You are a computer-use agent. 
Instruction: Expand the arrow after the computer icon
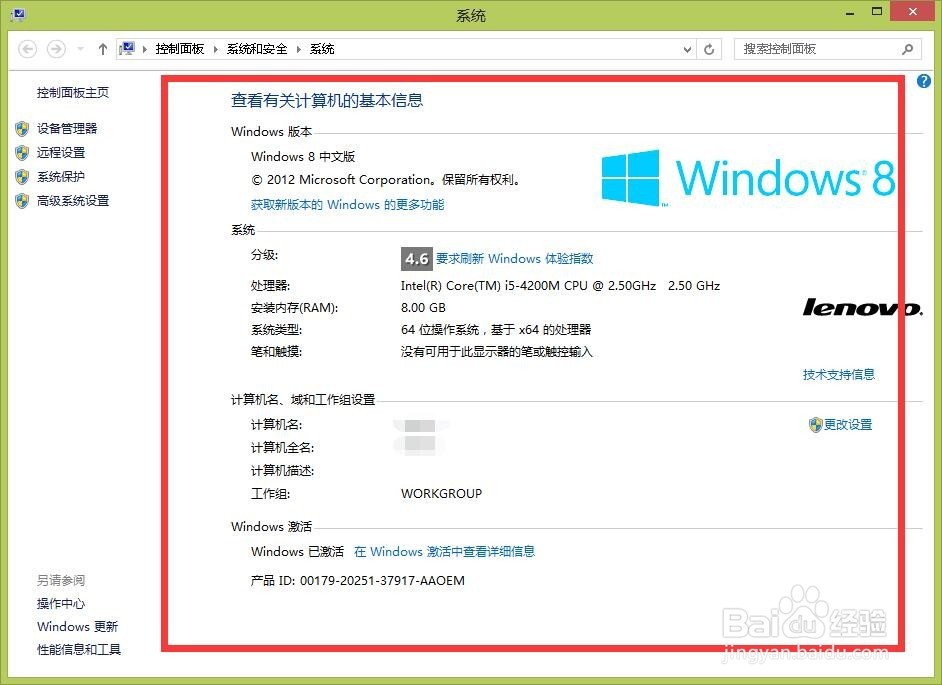pyautogui.click(x=145, y=49)
